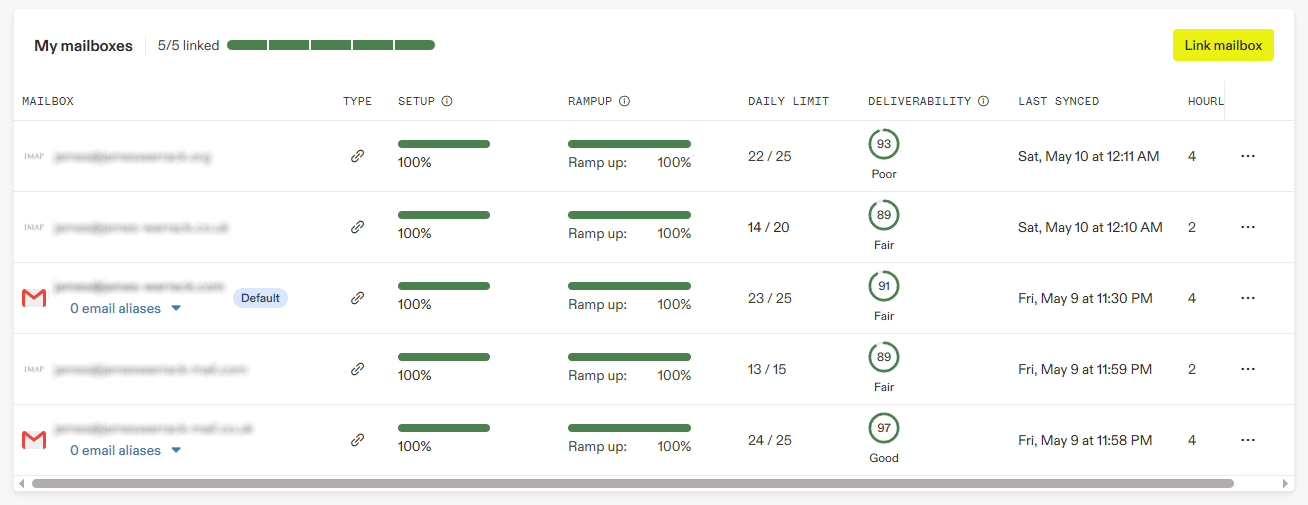Expand email aliases for the Default mailbox
This screenshot has width=1308, height=505.
pyautogui.click(x=126, y=309)
